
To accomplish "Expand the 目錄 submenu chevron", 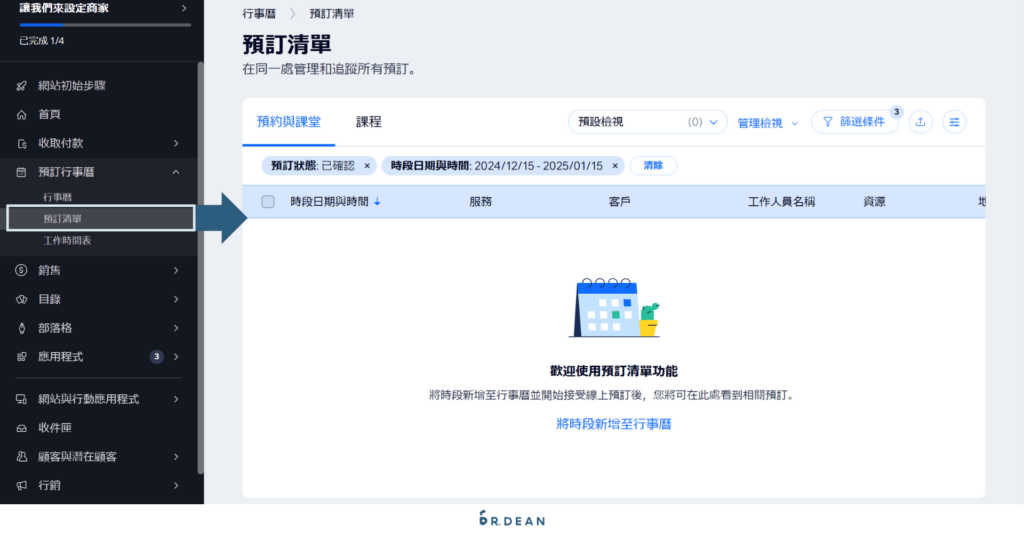I will coord(176,299).
